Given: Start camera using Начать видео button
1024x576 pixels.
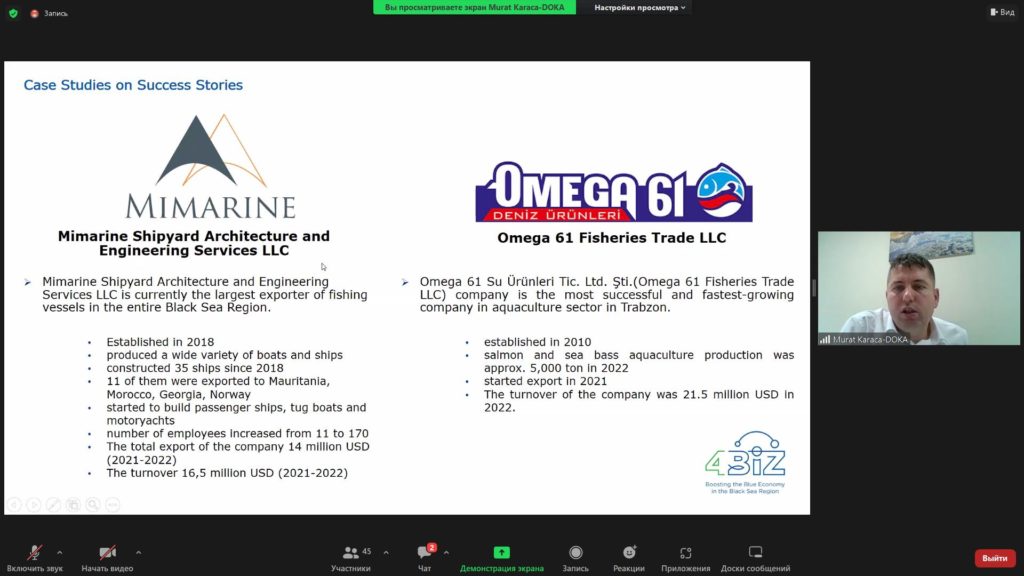Looking at the screenshot, I should (107, 556).
